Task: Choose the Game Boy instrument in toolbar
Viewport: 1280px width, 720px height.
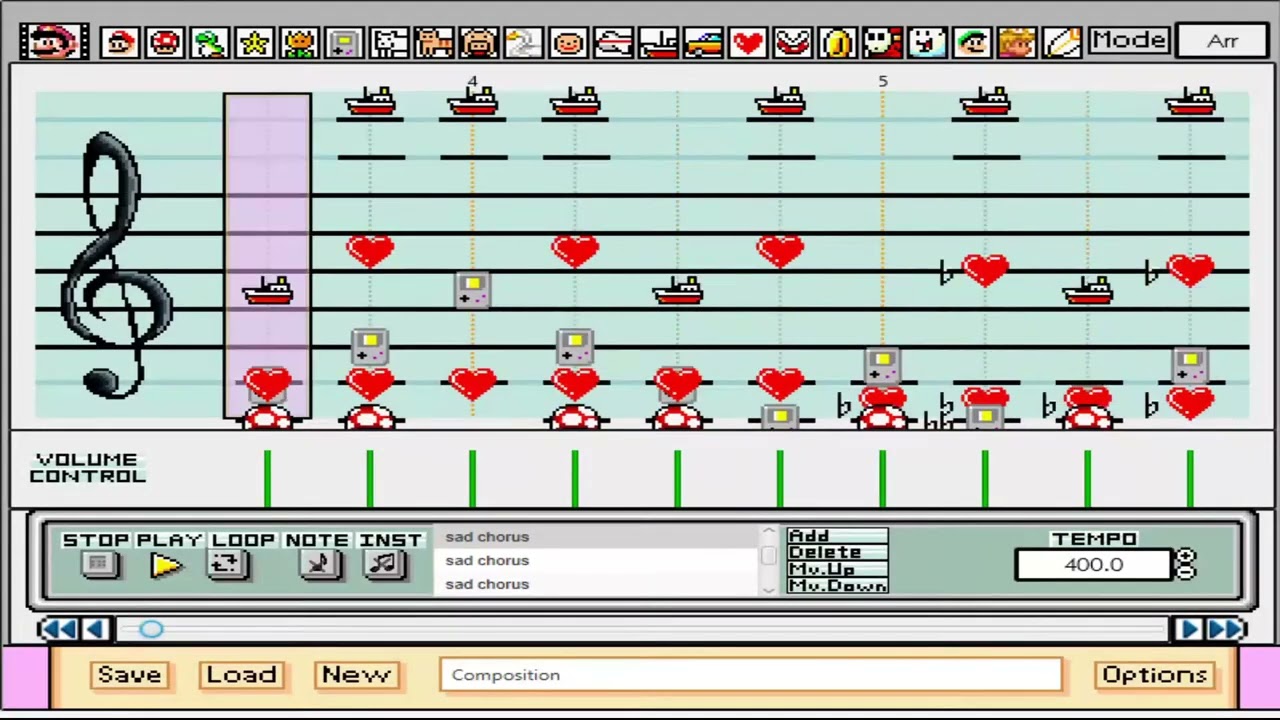Action: tap(344, 42)
